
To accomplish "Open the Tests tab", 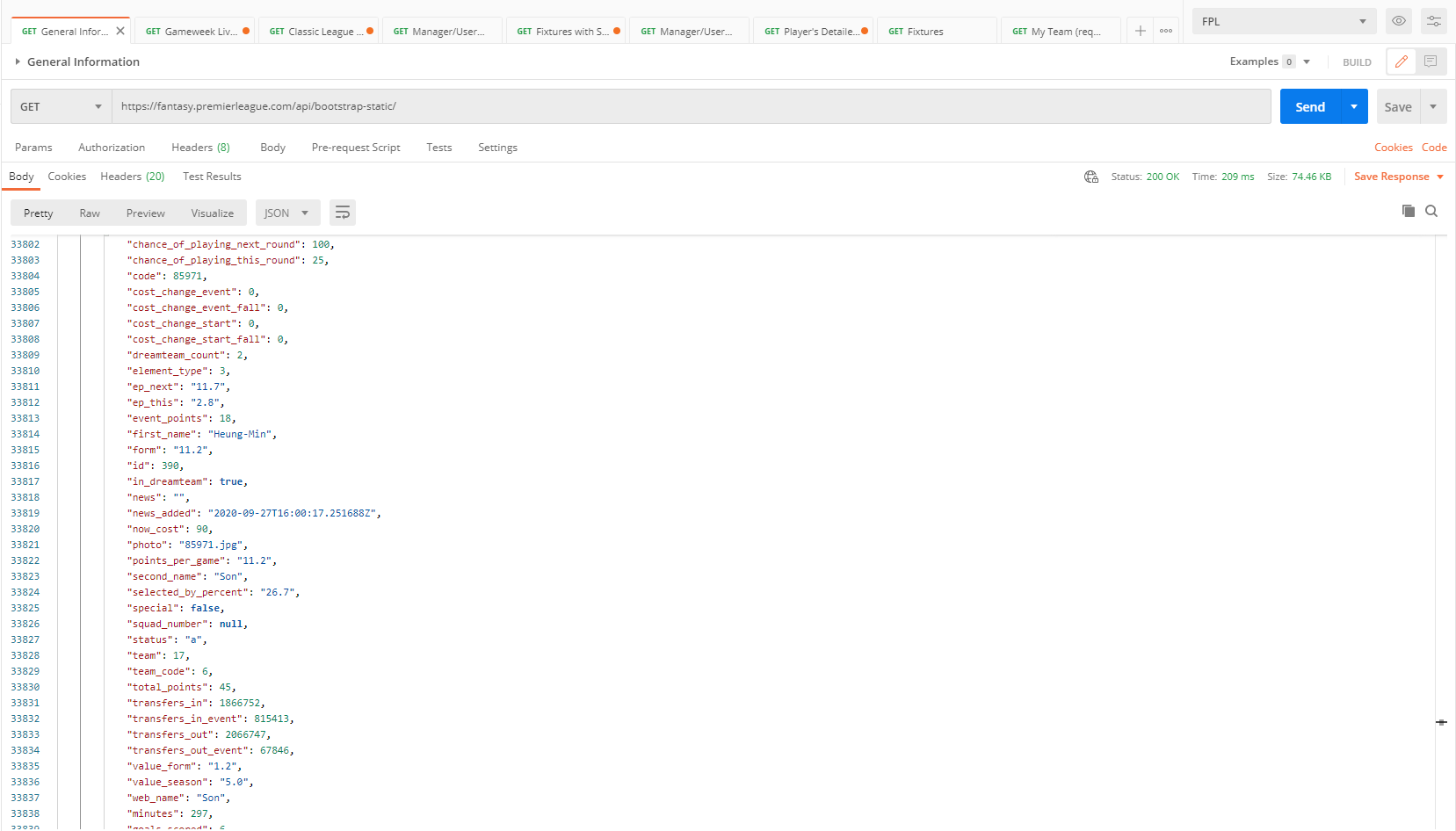I will 438,148.
